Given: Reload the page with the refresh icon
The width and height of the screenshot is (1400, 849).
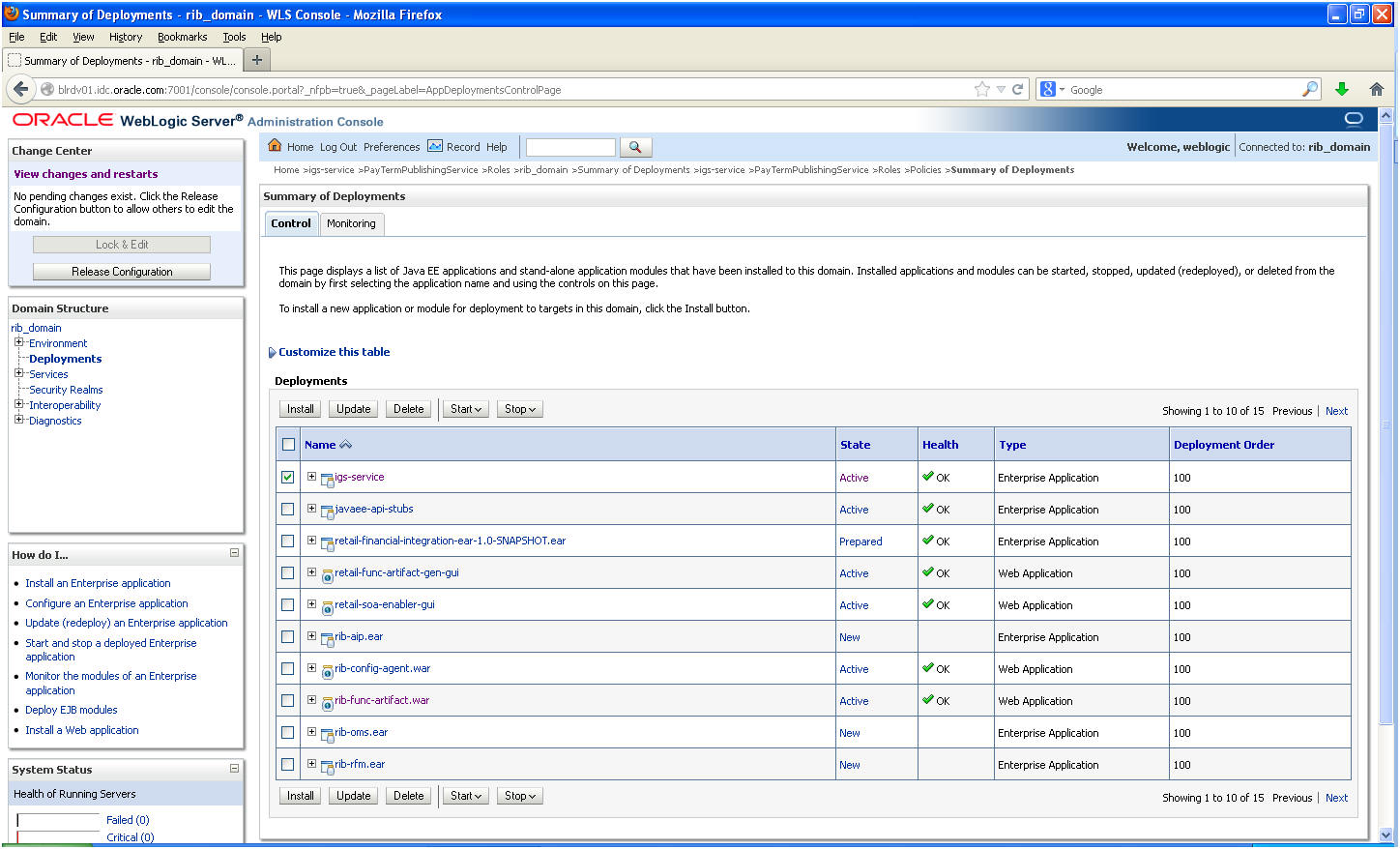Looking at the screenshot, I should coord(1017,89).
